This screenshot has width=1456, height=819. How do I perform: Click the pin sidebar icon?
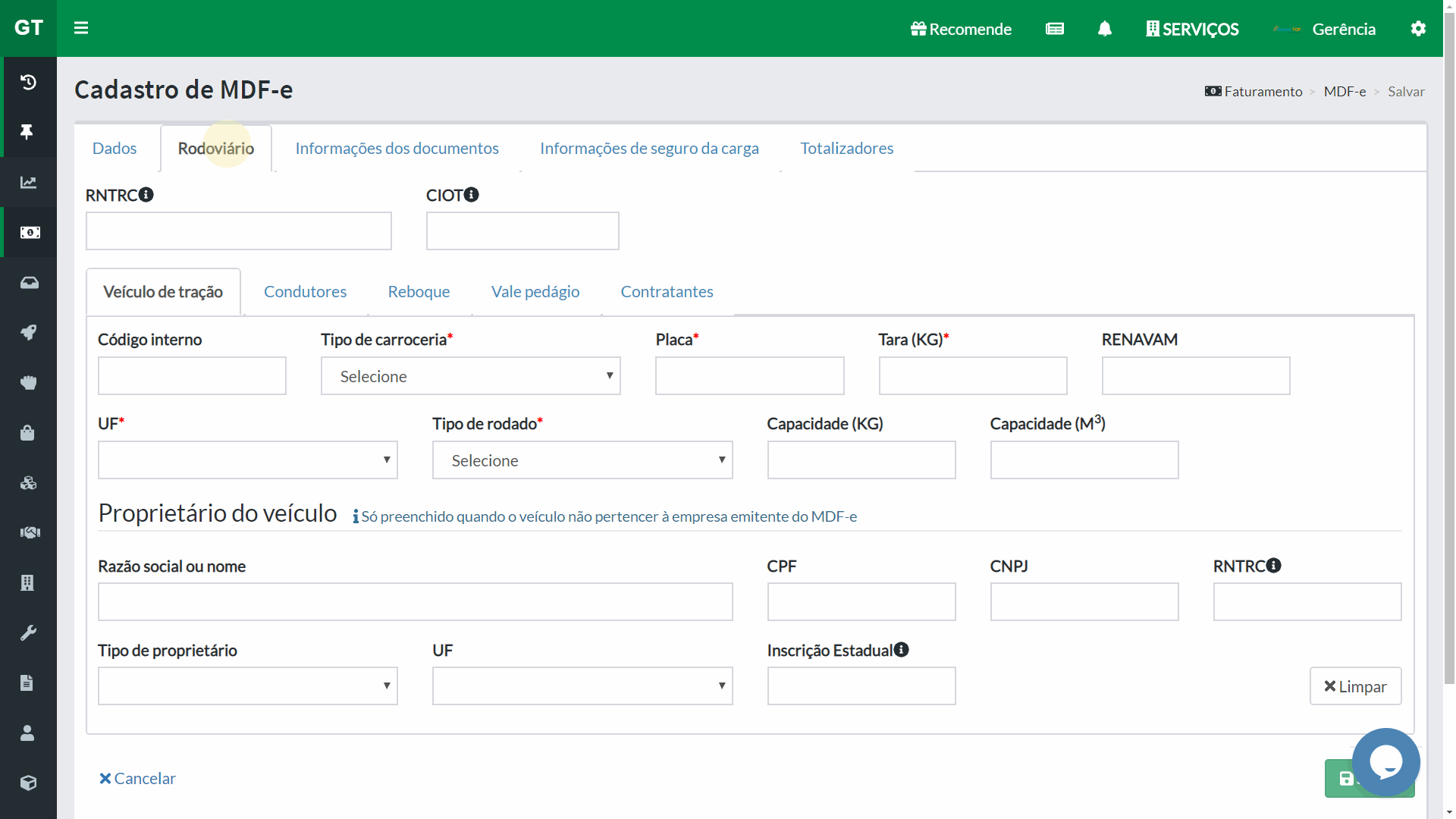point(28,132)
